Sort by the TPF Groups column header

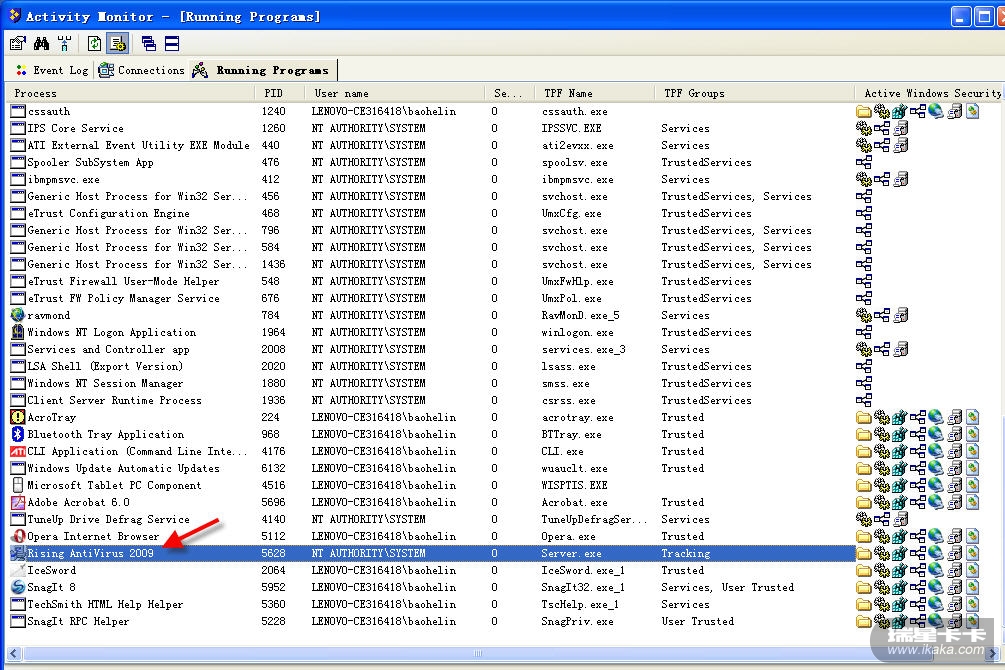click(754, 94)
